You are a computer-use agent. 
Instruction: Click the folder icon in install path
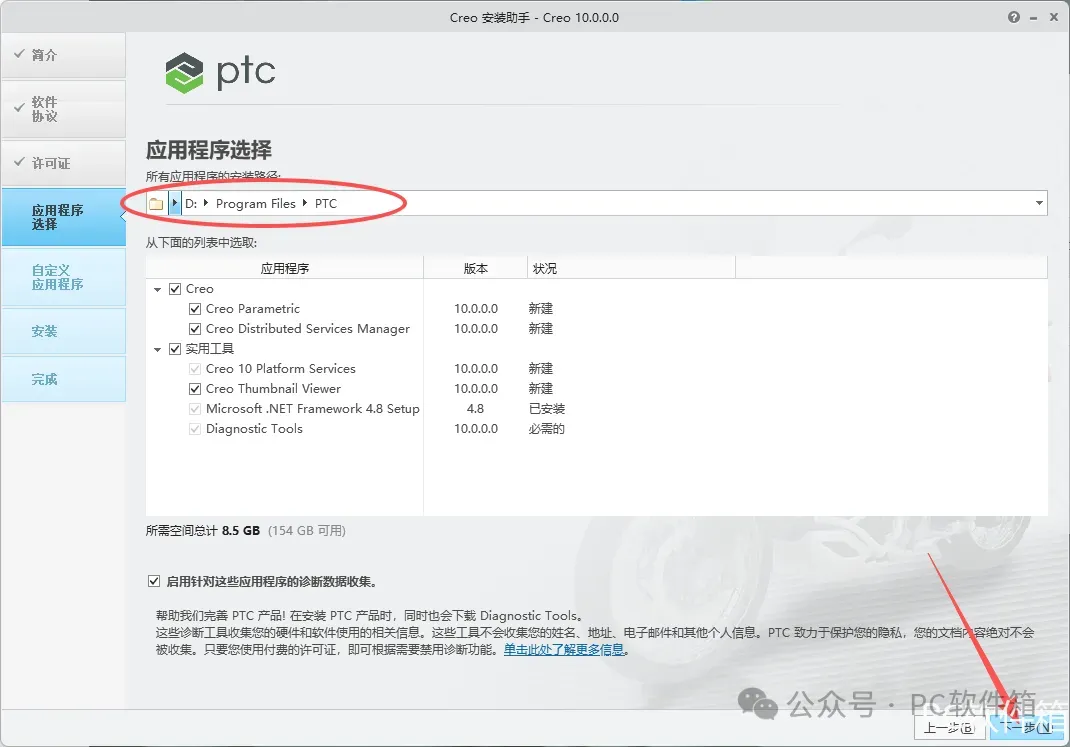[x=156, y=203]
